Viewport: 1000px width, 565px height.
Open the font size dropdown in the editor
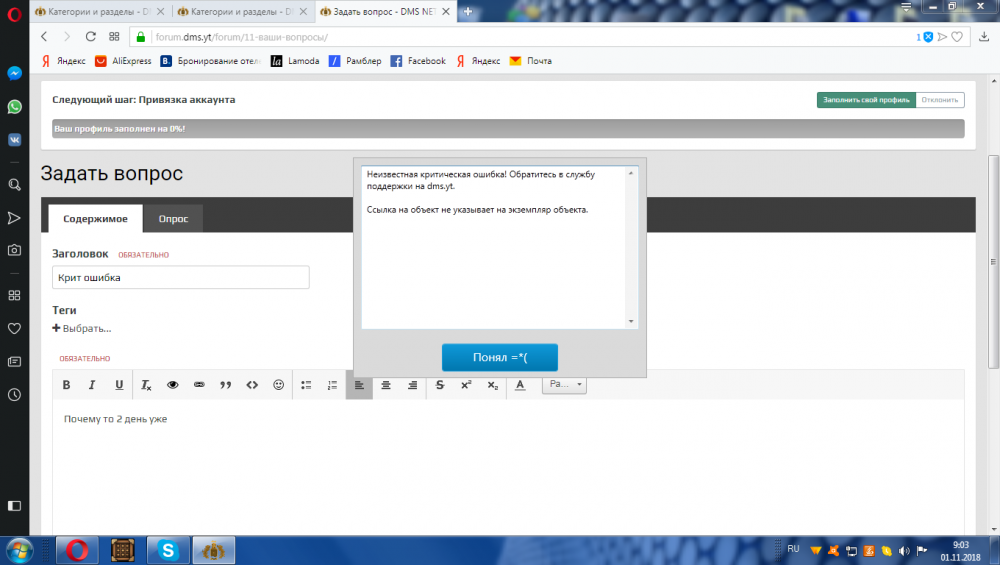(x=565, y=384)
